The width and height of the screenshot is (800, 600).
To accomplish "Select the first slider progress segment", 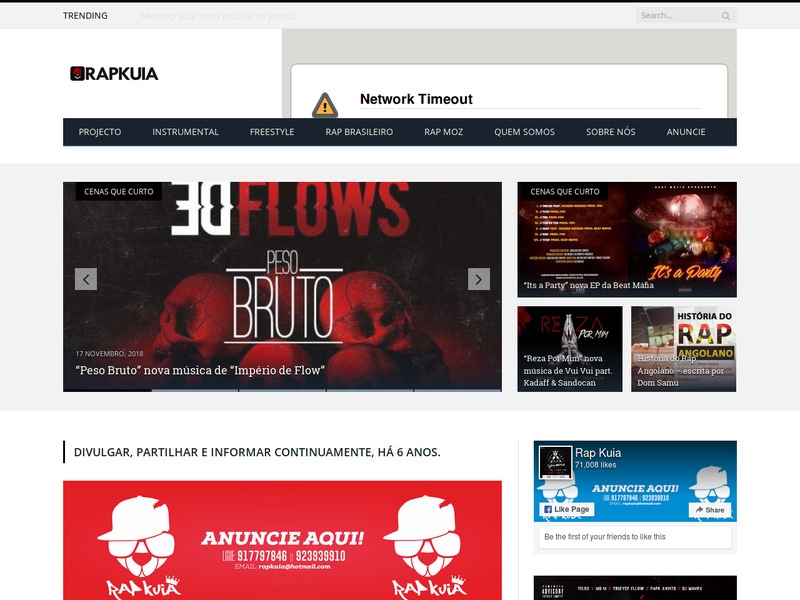I will point(107,390).
